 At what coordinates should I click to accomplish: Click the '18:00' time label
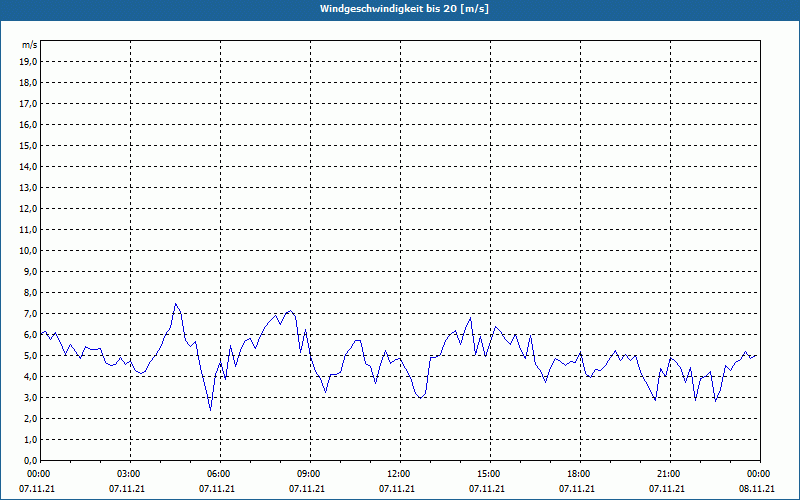tap(580, 474)
